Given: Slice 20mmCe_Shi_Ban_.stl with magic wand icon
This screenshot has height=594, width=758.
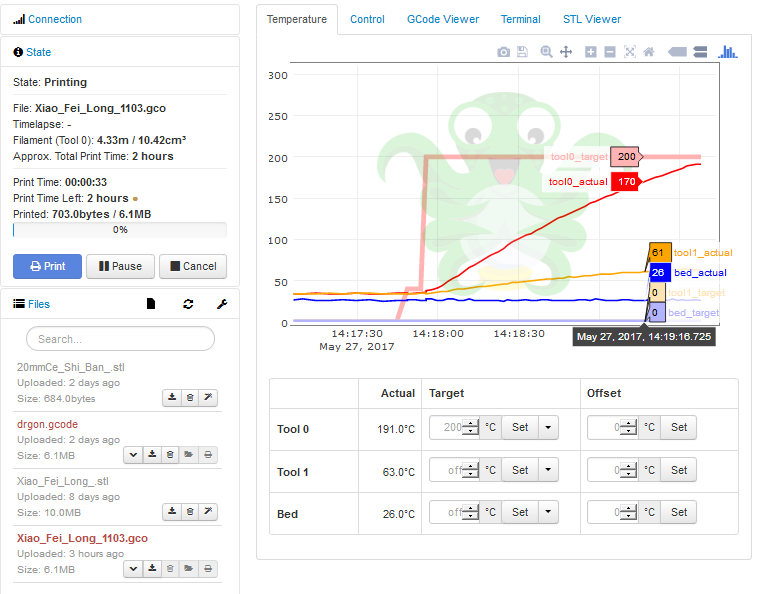Looking at the screenshot, I should (x=208, y=398).
